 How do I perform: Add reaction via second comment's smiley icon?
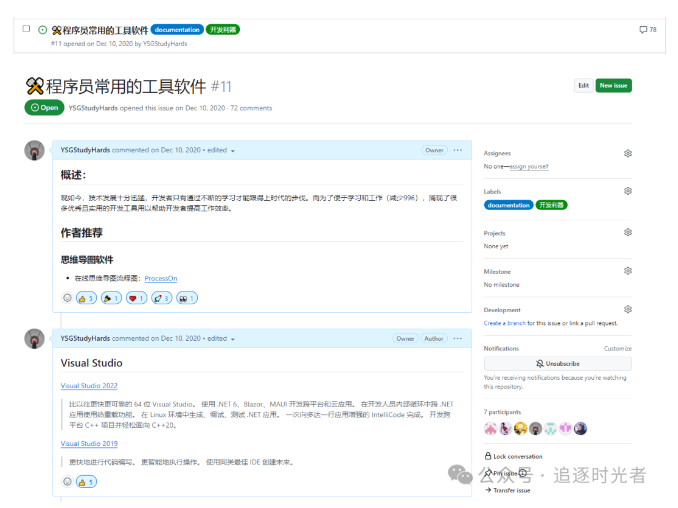point(67,482)
